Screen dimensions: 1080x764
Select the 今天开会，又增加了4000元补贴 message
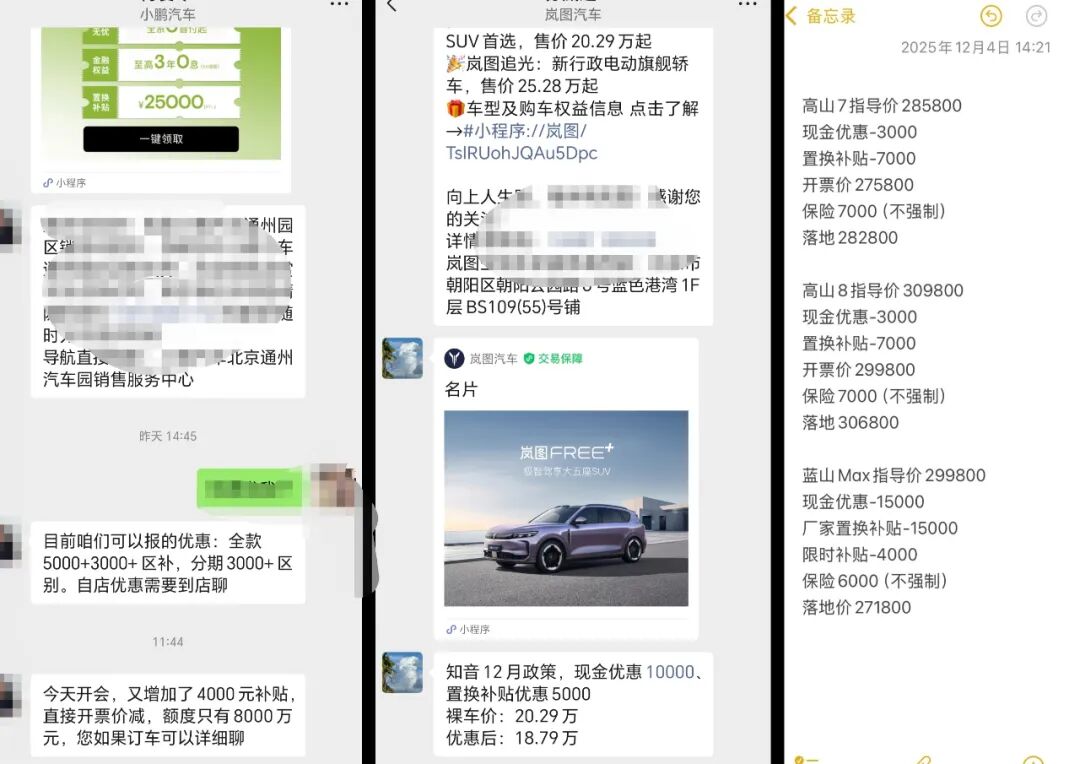tap(168, 715)
